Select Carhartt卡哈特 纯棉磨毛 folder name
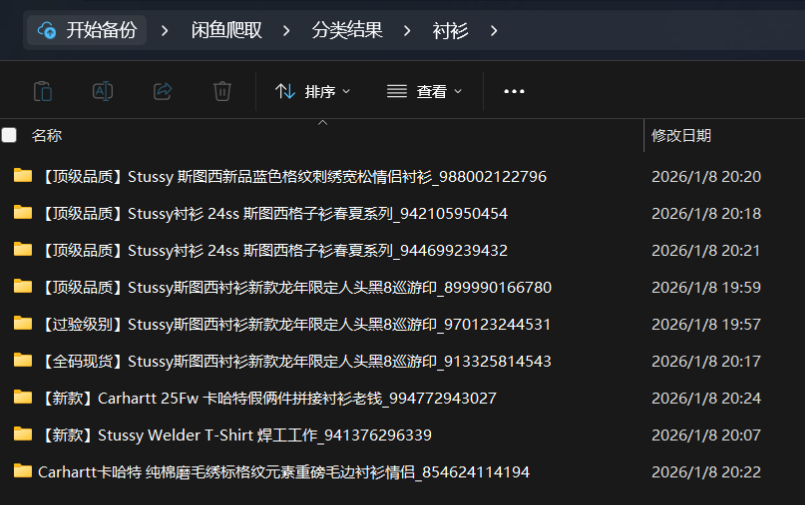805x505 pixels. point(284,472)
